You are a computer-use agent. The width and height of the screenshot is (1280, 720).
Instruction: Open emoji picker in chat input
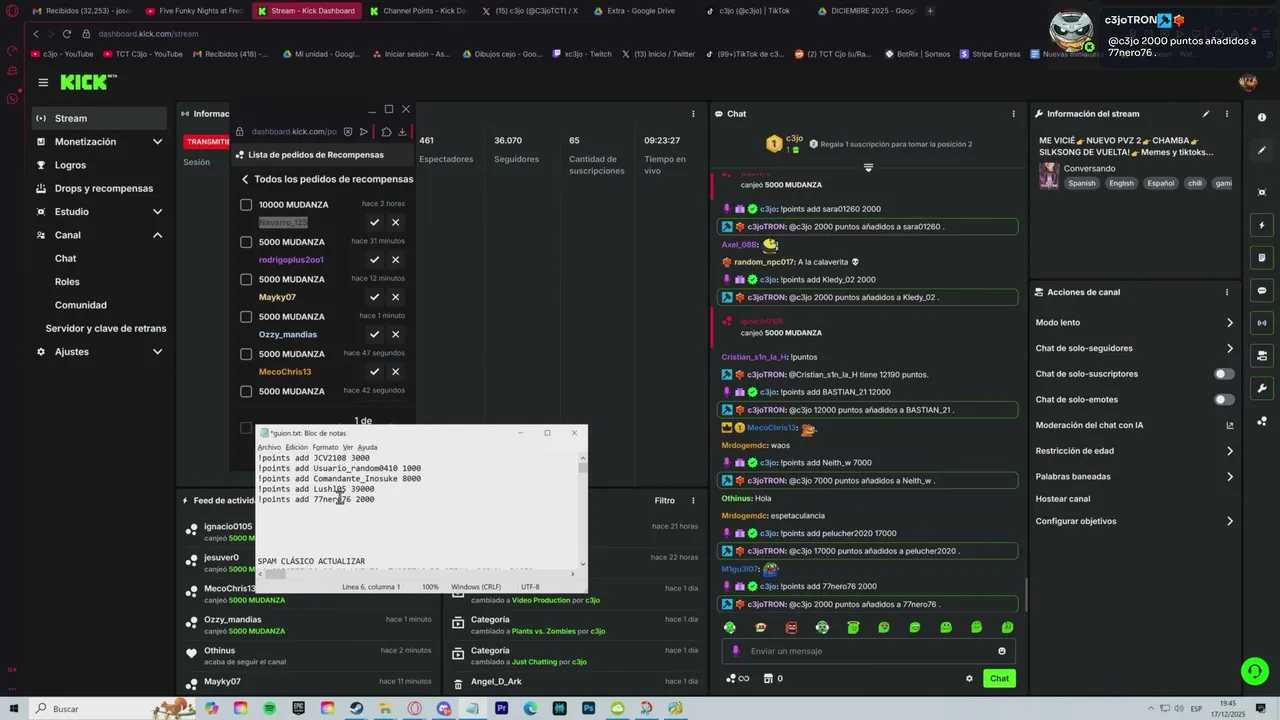pyautogui.click(x=1002, y=651)
